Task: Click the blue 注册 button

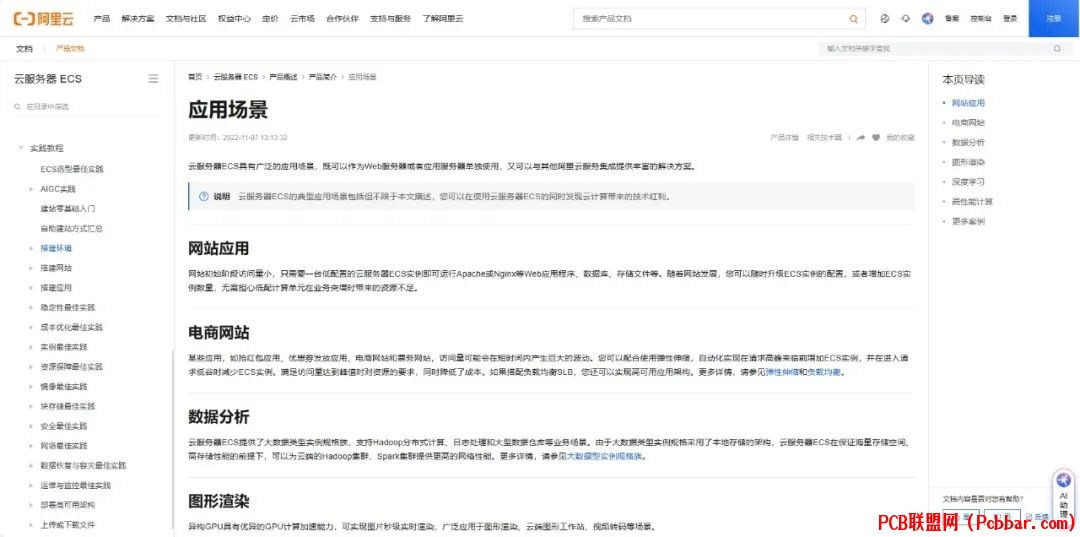Action: point(1054,19)
